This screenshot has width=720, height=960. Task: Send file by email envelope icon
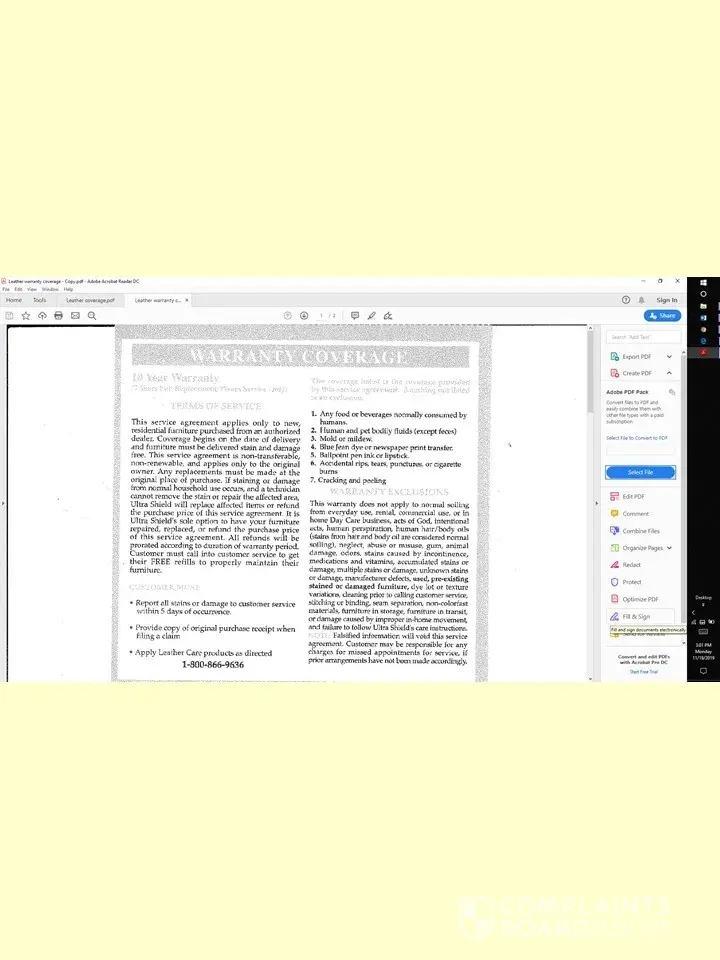point(75,316)
